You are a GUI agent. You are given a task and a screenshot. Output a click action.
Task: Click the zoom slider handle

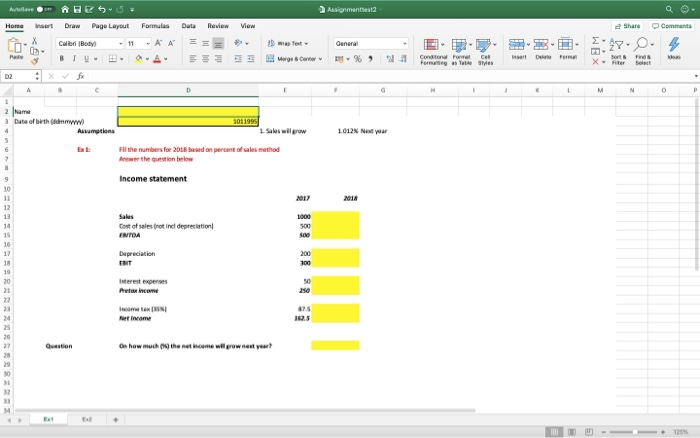coord(634,432)
